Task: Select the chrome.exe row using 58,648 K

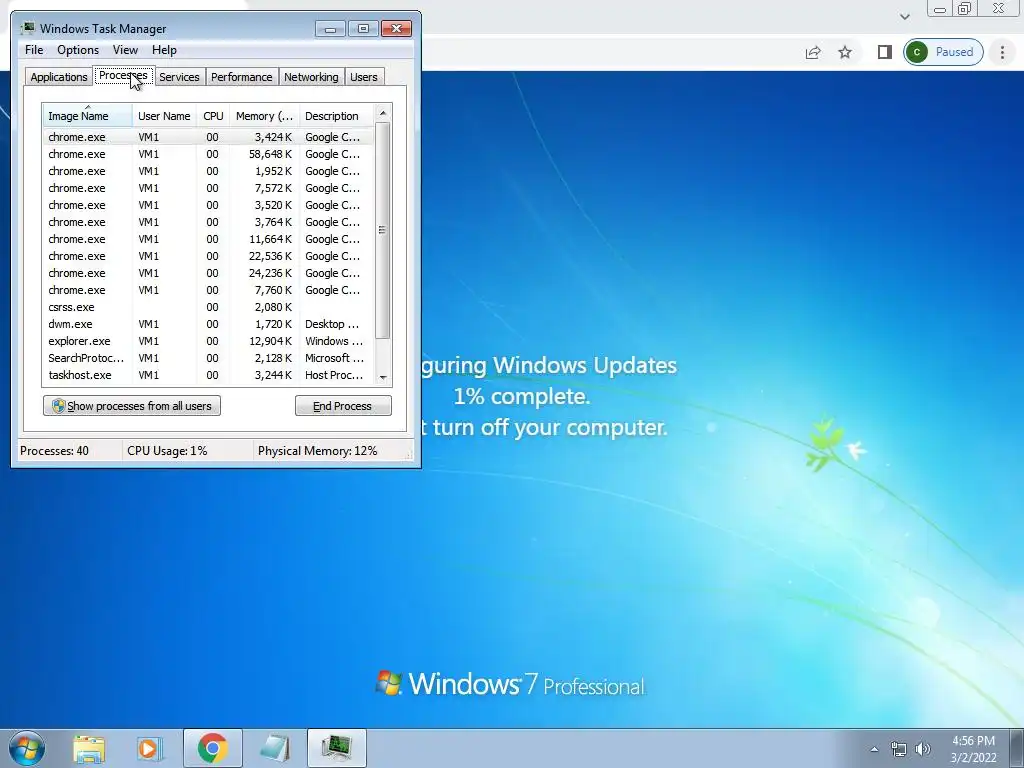Action: 209,154
